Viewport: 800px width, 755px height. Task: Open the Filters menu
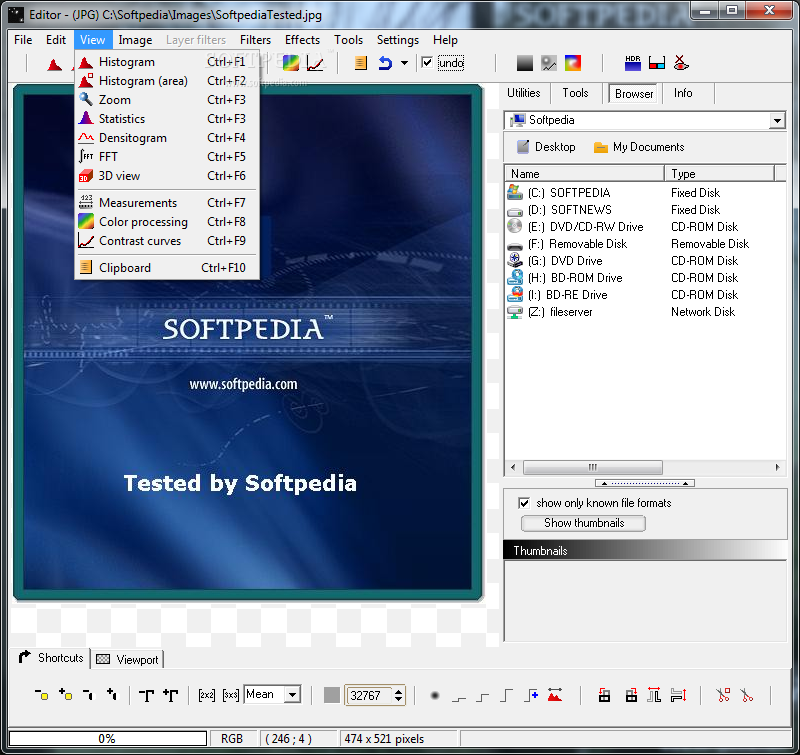255,40
